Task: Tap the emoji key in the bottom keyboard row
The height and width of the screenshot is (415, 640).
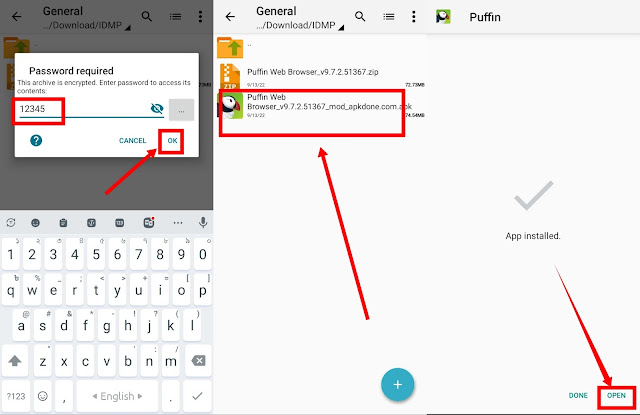Action: pyautogui.click(x=43, y=396)
